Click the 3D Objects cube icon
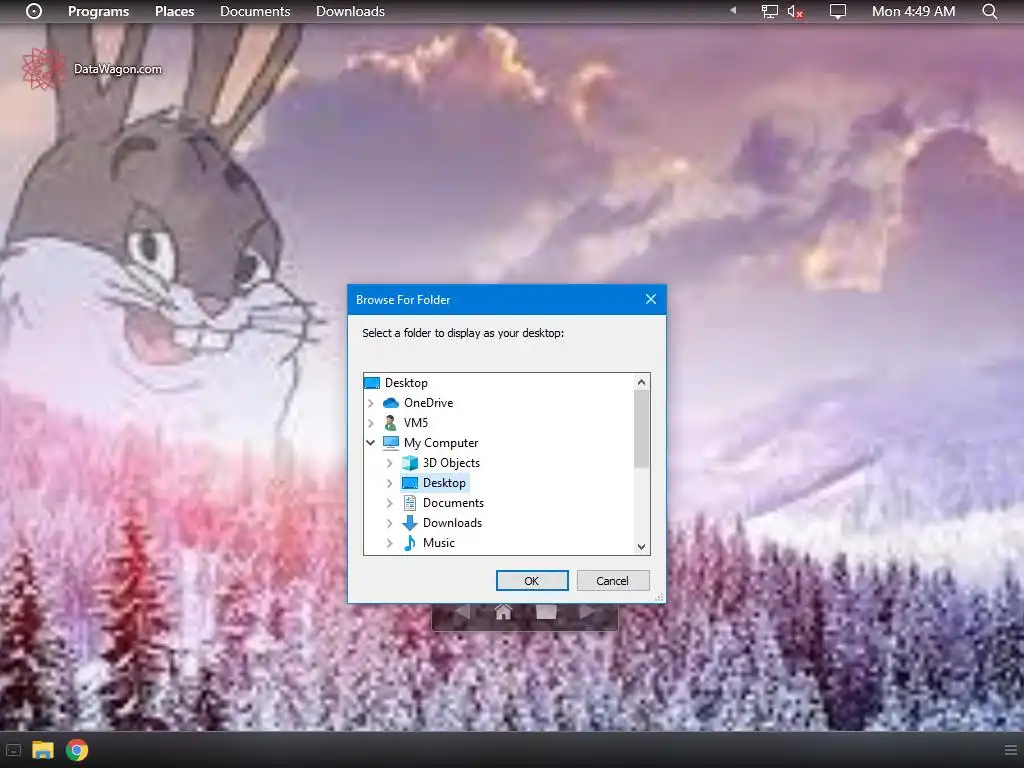Image resolution: width=1024 pixels, height=768 pixels. click(409, 463)
